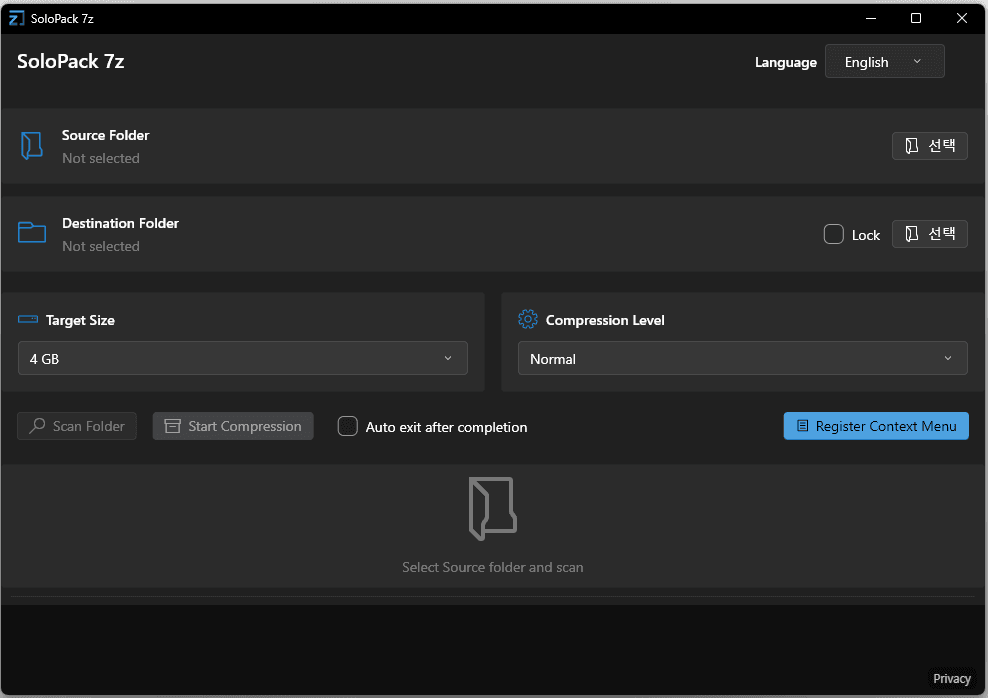Click the Target Size drive icon
The image size is (988, 698).
tap(26, 319)
